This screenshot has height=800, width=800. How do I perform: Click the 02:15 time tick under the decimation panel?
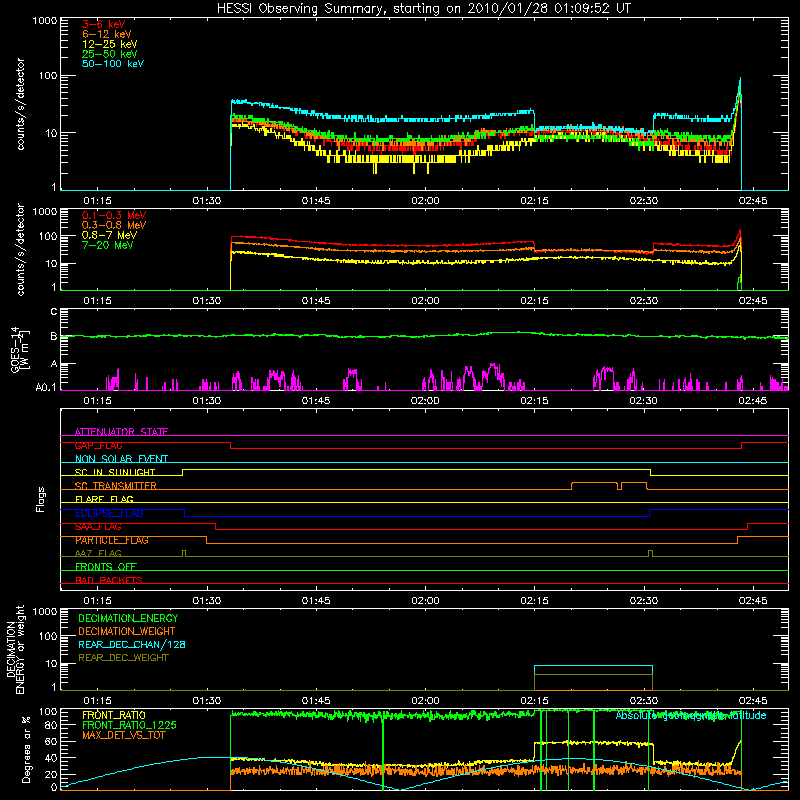click(x=534, y=701)
